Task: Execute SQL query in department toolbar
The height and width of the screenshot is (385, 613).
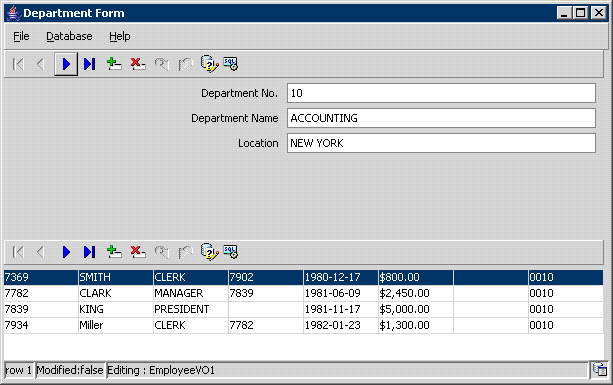Action: point(231,64)
